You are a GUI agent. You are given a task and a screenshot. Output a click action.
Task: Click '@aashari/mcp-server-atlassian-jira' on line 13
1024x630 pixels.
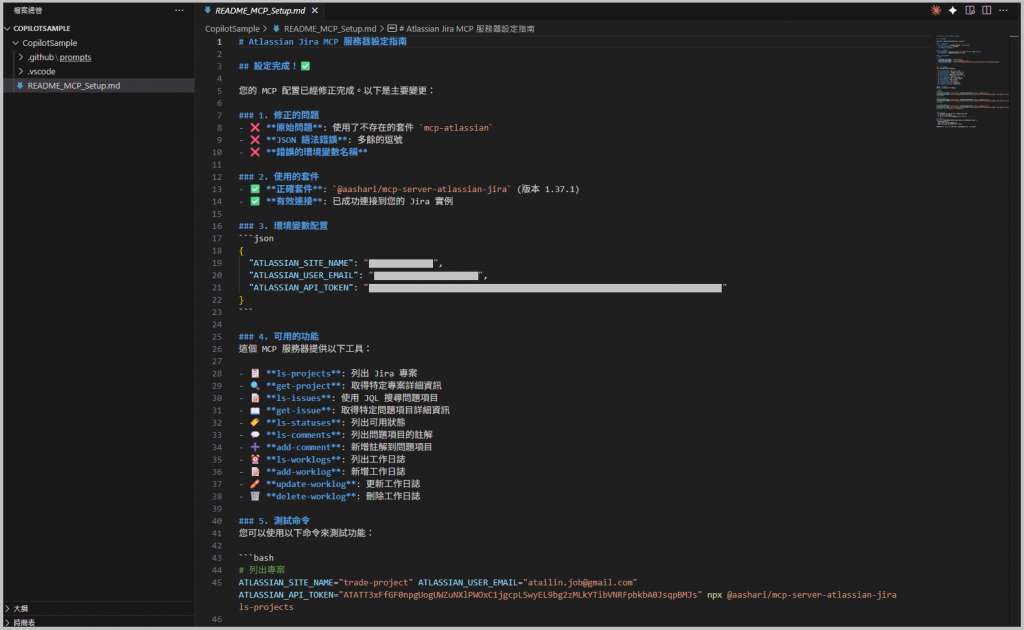click(421, 189)
